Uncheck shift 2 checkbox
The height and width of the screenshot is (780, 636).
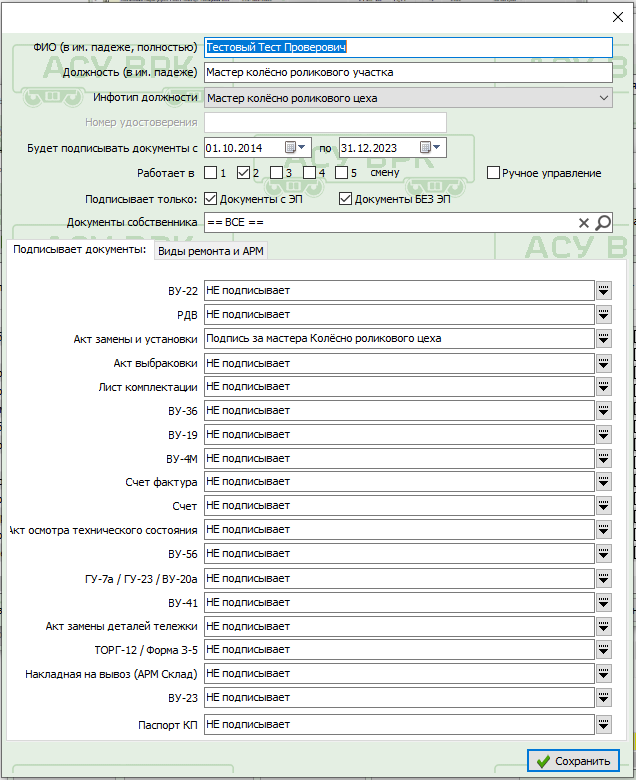point(243,173)
